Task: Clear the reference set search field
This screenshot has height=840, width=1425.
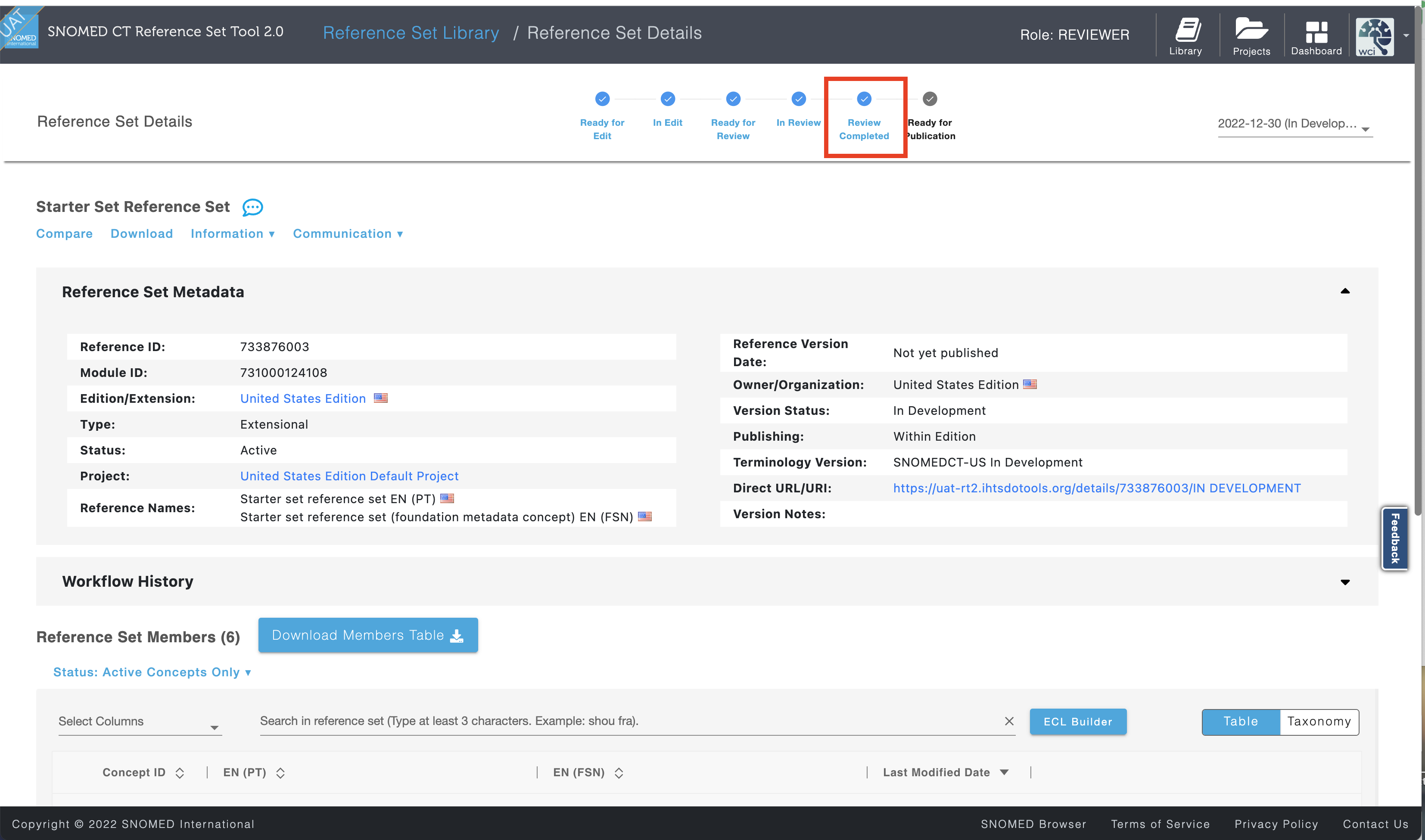Action: click(x=1008, y=721)
